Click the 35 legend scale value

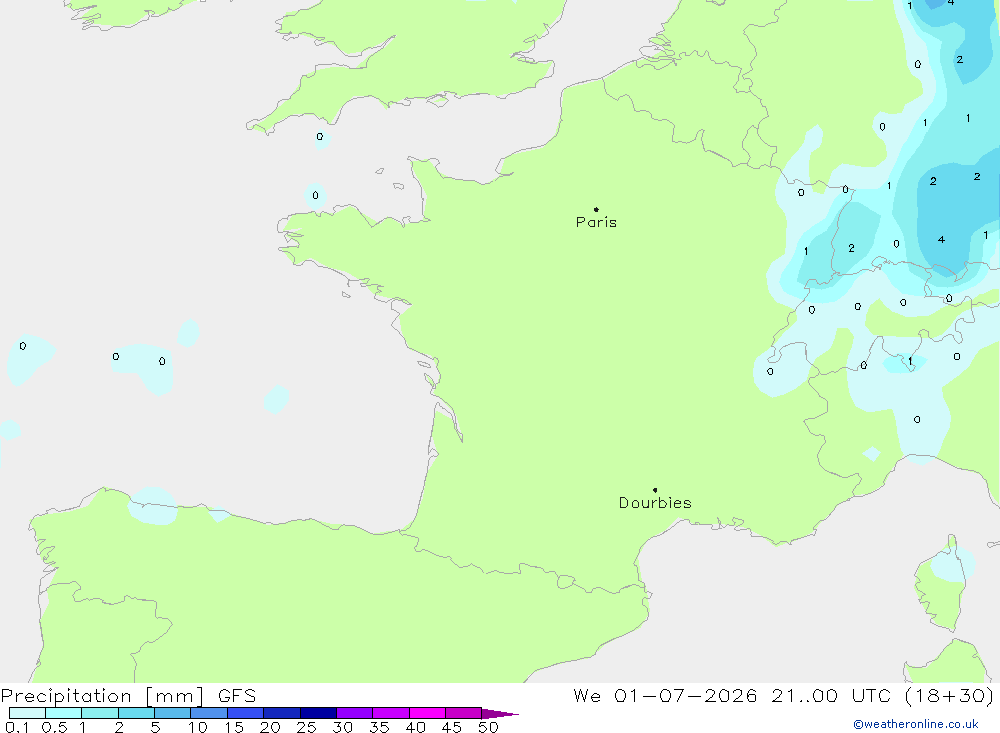pyautogui.click(x=379, y=727)
